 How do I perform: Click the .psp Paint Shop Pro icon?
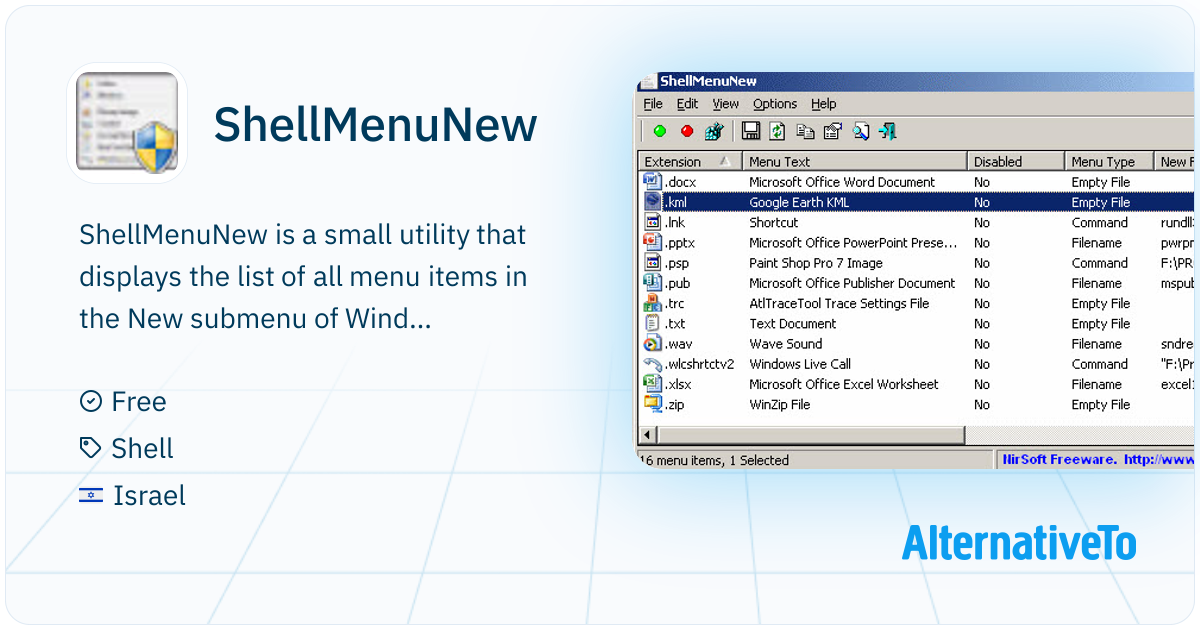tap(653, 263)
